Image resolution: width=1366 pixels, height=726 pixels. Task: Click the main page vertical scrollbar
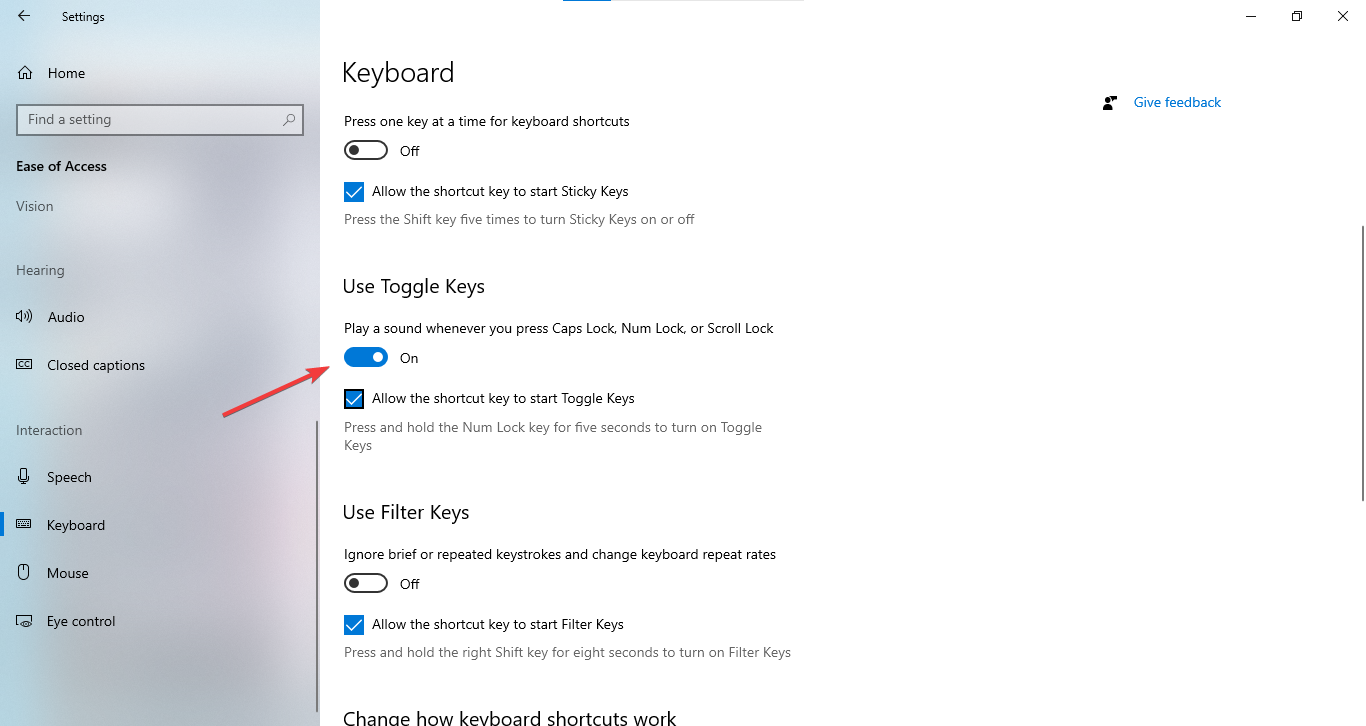(1362, 362)
